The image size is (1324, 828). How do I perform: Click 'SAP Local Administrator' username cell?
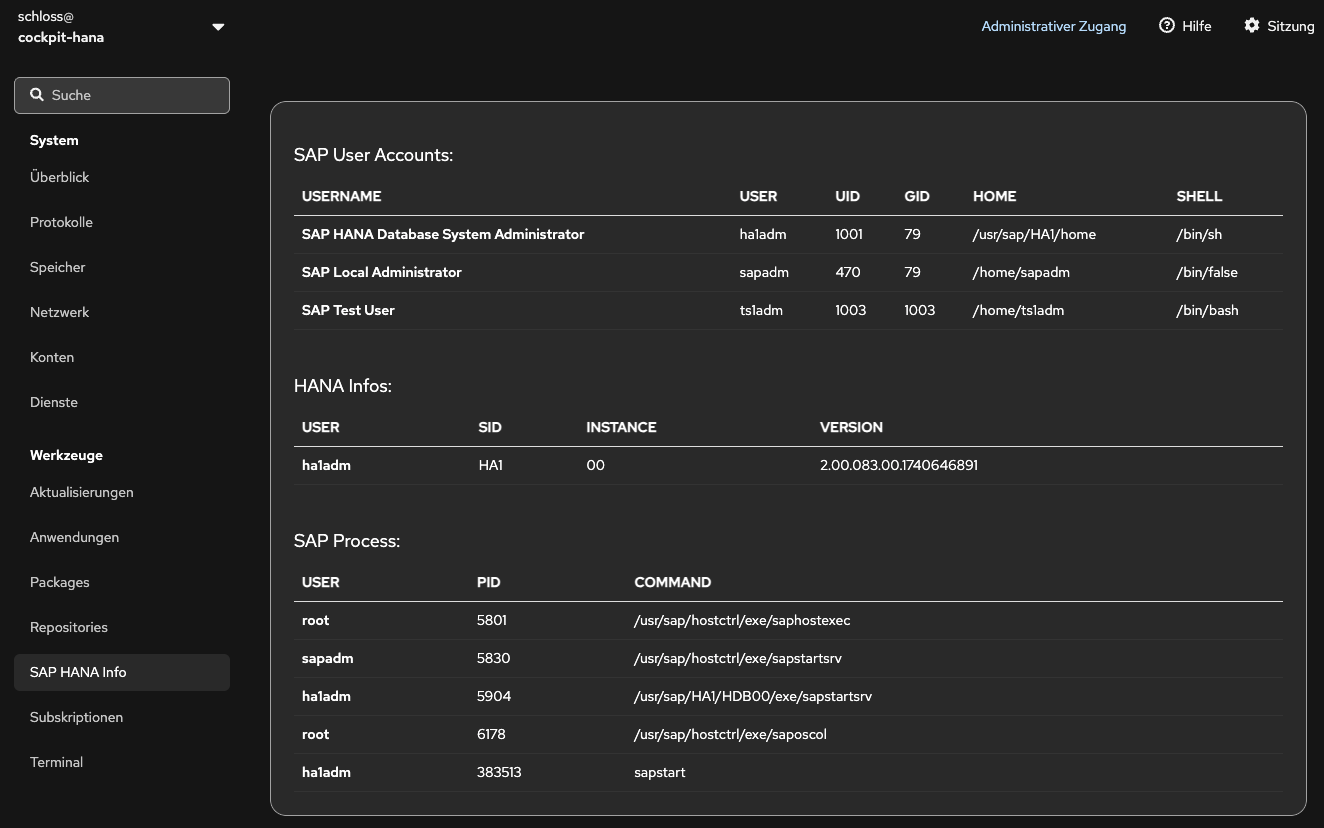[382, 272]
